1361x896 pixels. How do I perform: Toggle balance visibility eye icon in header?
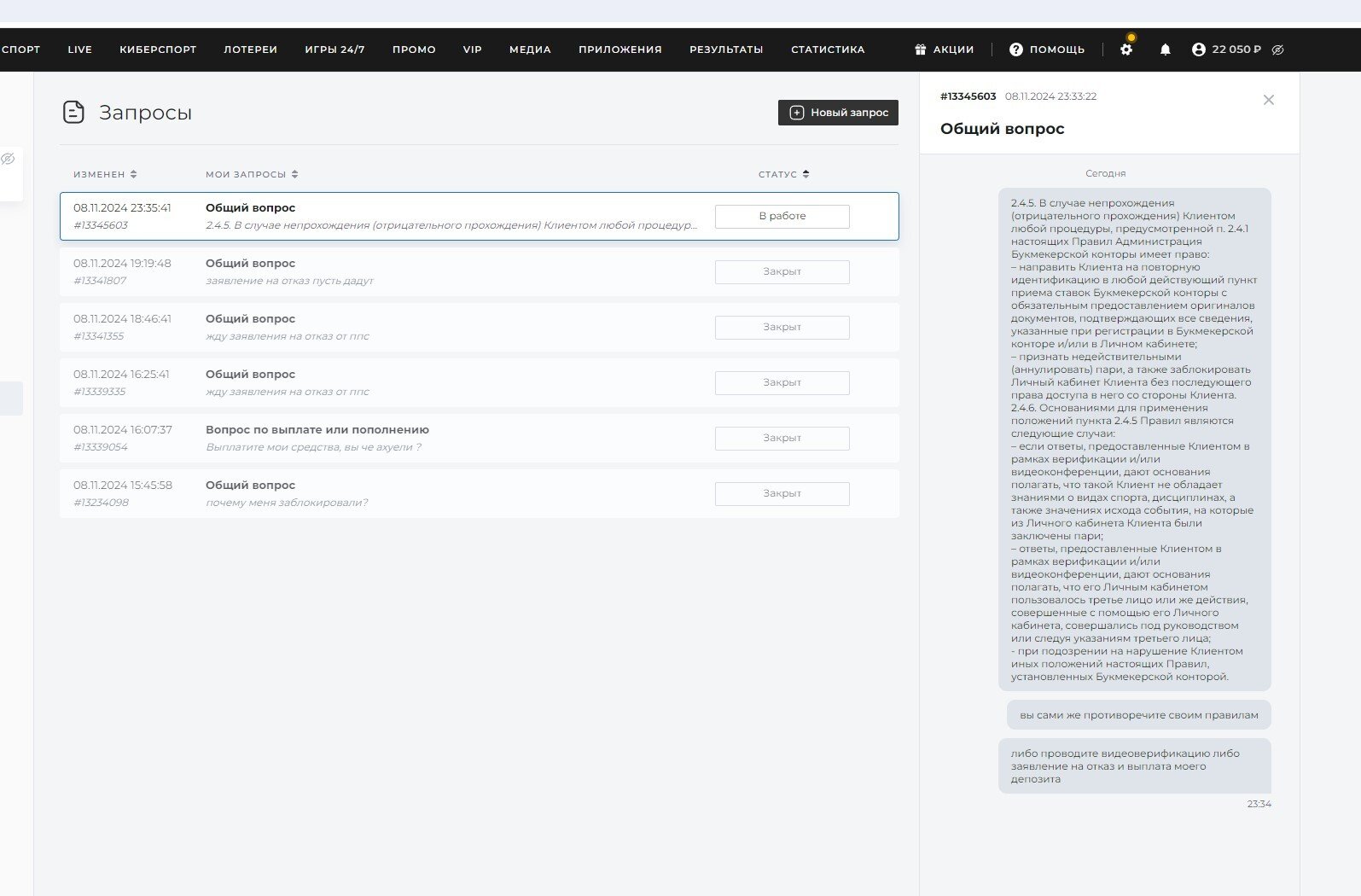tap(1277, 49)
